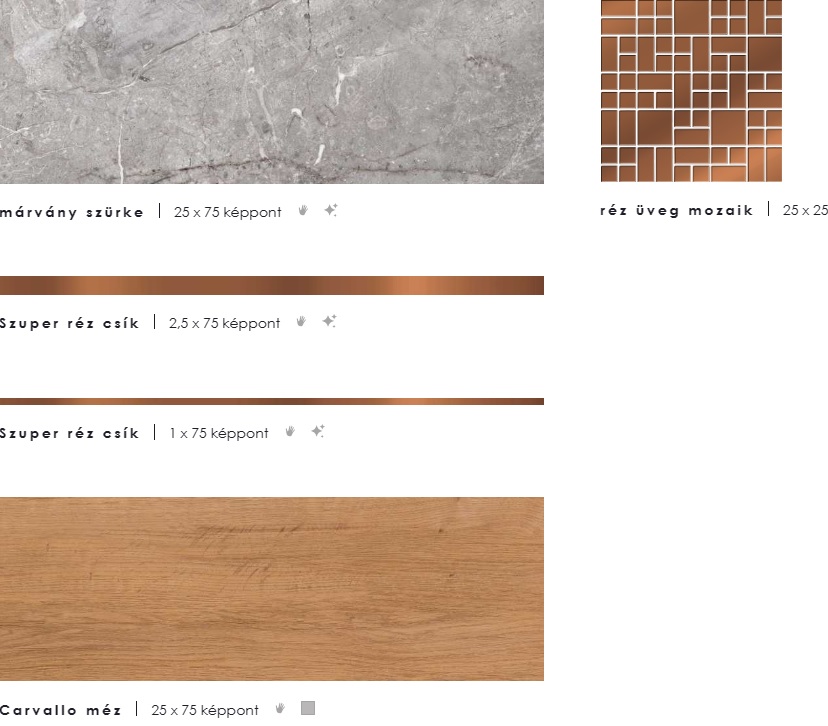Image resolution: width=828 pixels, height=726 pixels.
Task: Select the wide copper strip image
Action: coord(272,285)
